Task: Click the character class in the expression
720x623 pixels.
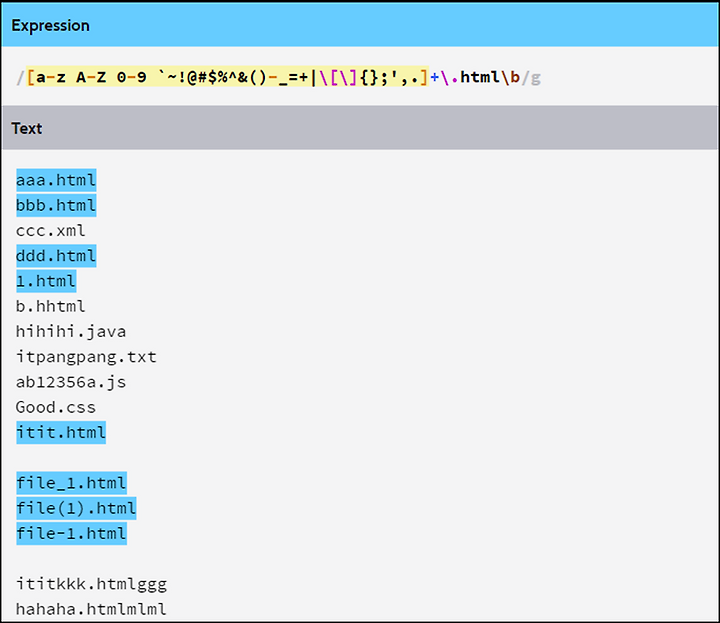Action: click(x=227, y=77)
